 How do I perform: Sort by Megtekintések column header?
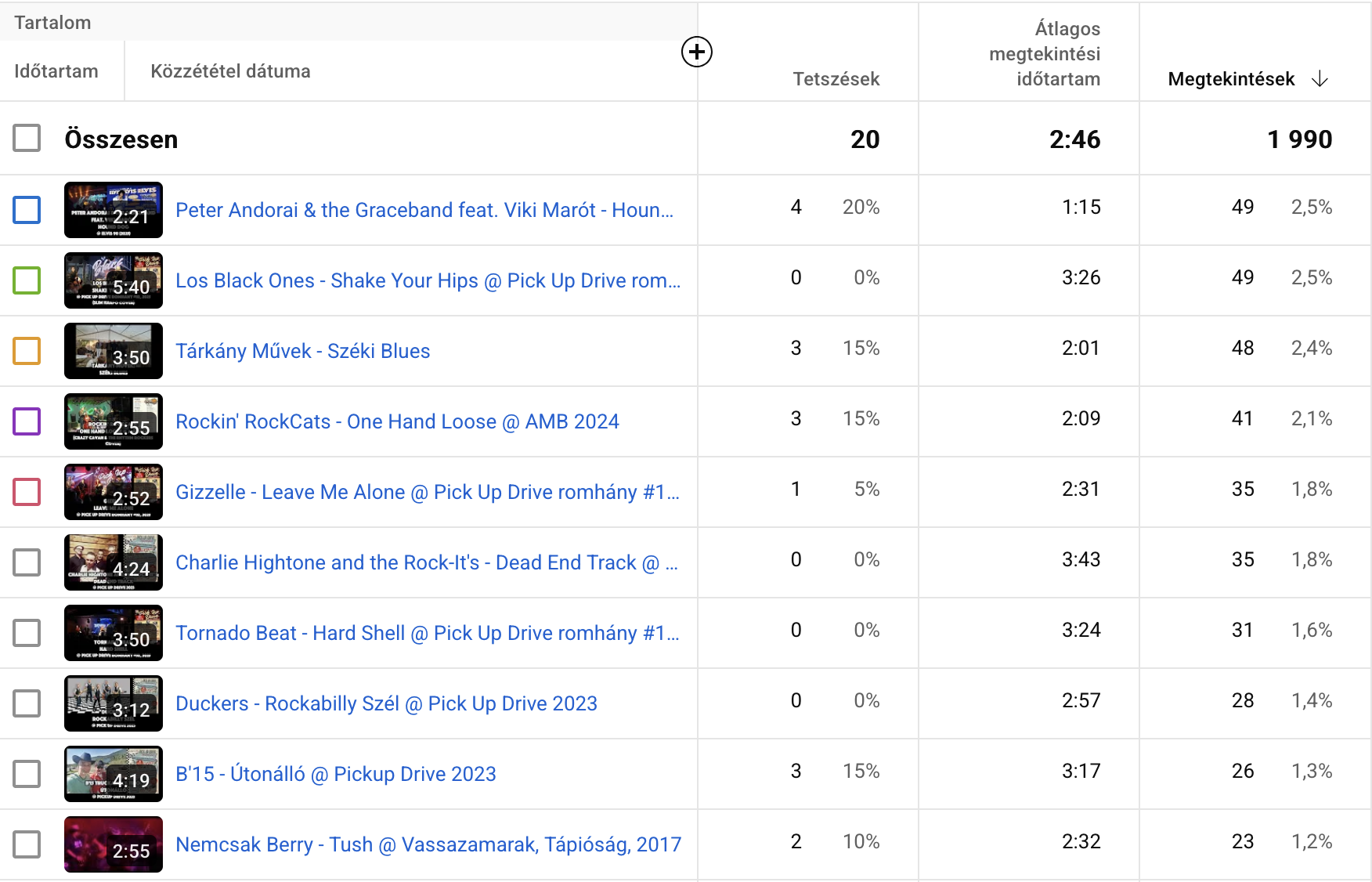tap(1230, 79)
